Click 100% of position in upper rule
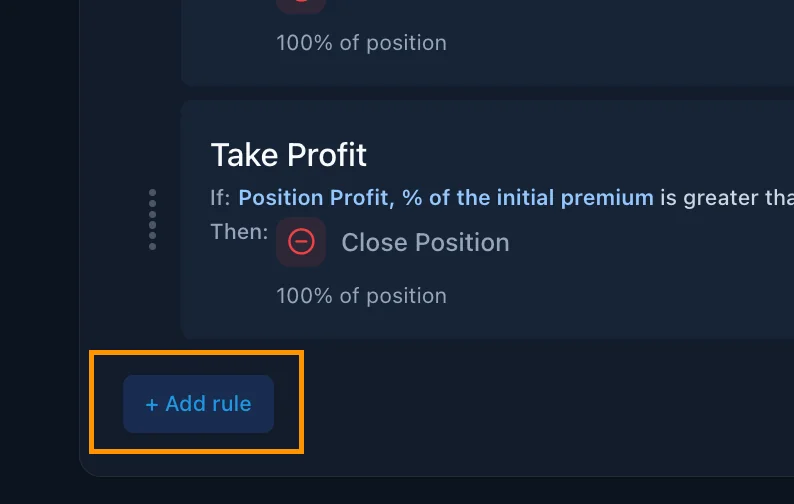This screenshot has width=794, height=504. click(x=361, y=43)
